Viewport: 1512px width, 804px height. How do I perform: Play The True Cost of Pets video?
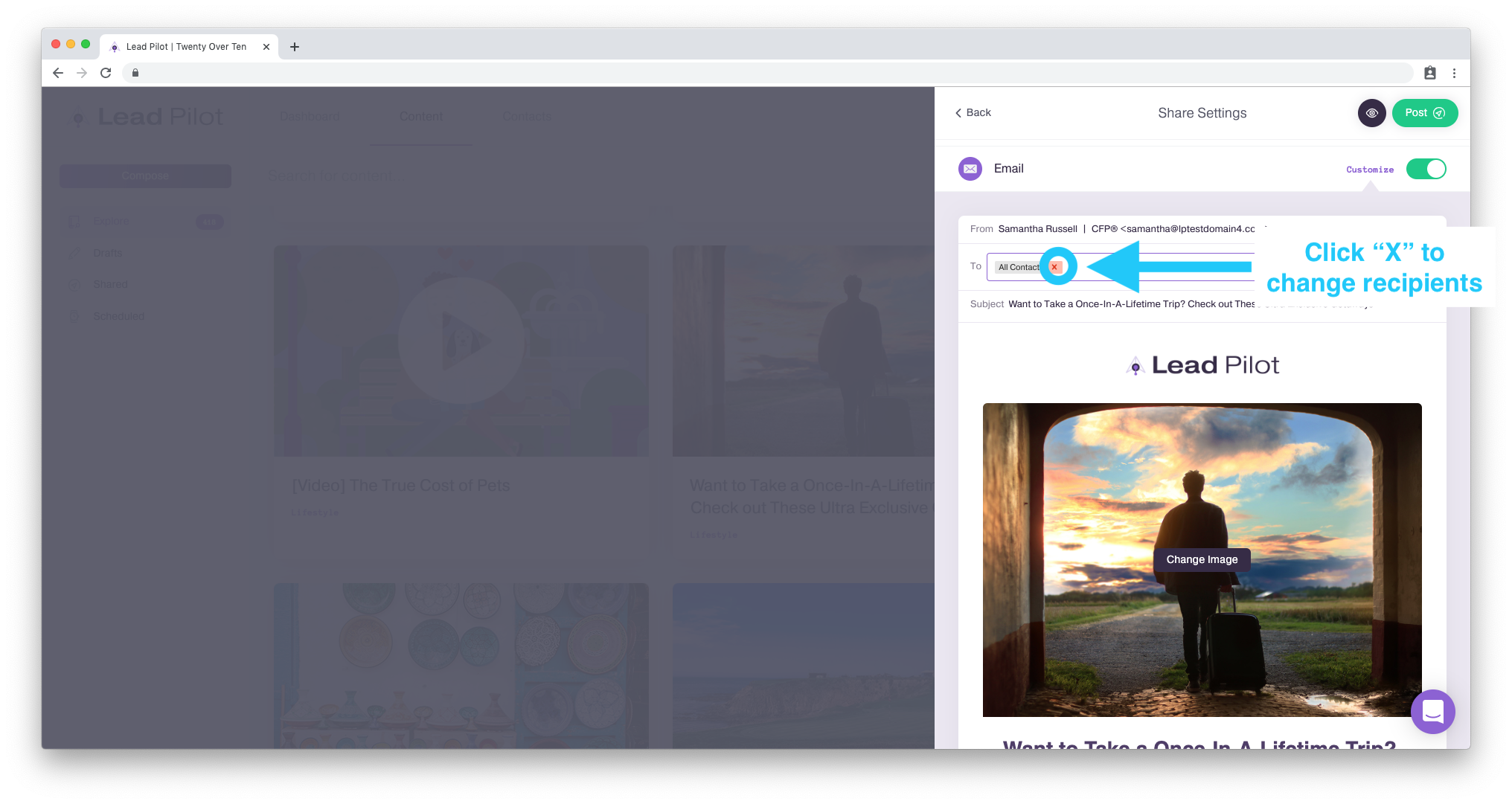pyautogui.click(x=461, y=341)
